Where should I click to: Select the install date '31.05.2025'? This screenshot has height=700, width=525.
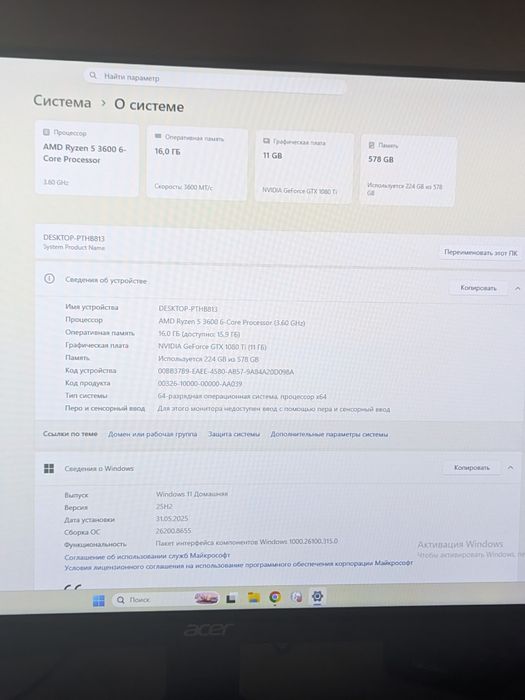point(172,518)
